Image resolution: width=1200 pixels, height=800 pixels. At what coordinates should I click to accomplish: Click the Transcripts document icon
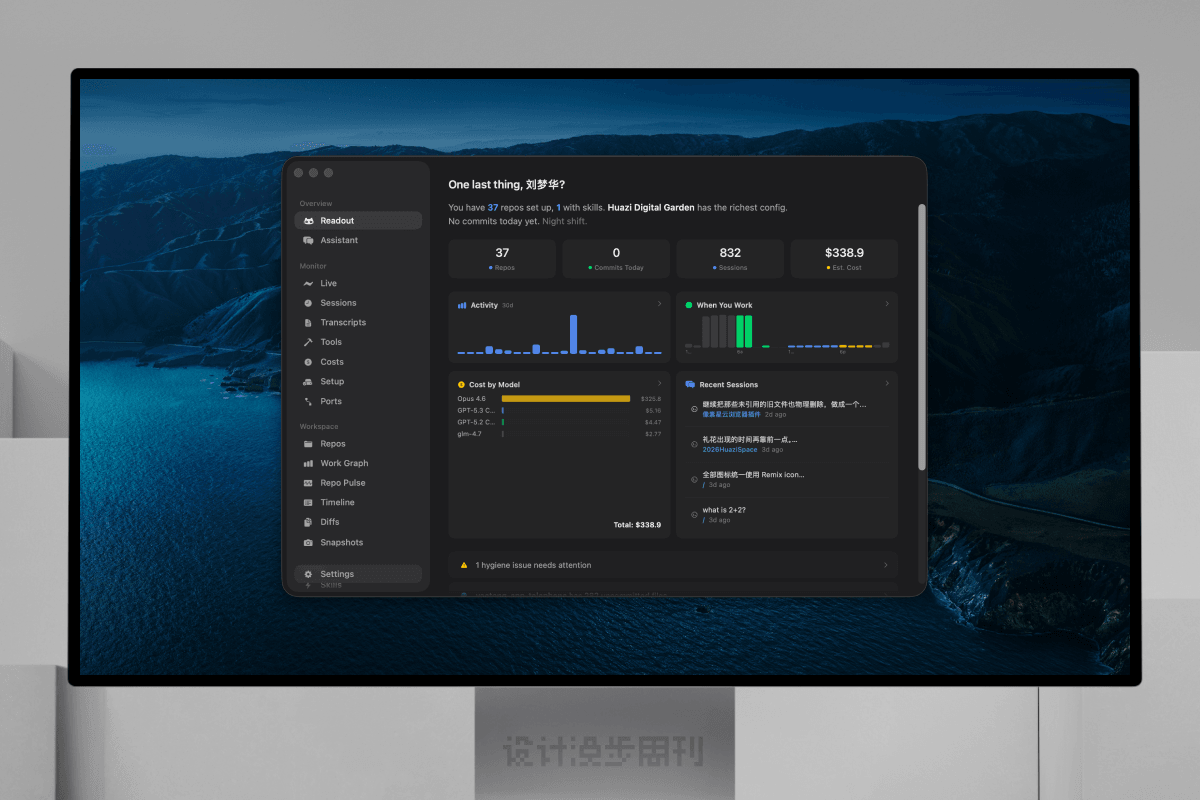coord(308,323)
